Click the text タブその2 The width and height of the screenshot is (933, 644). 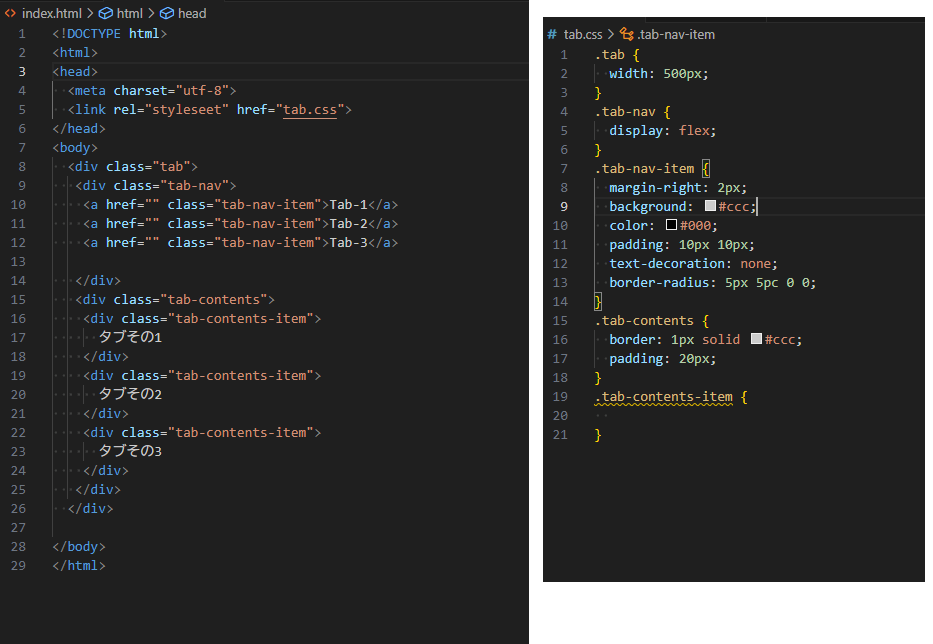pos(130,394)
